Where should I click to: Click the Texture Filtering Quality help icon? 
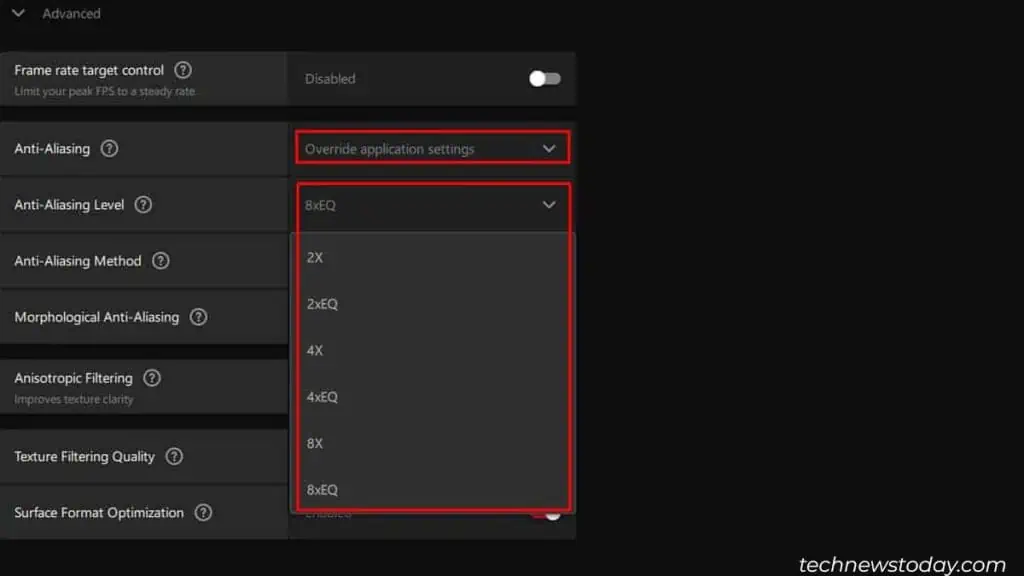coord(173,456)
